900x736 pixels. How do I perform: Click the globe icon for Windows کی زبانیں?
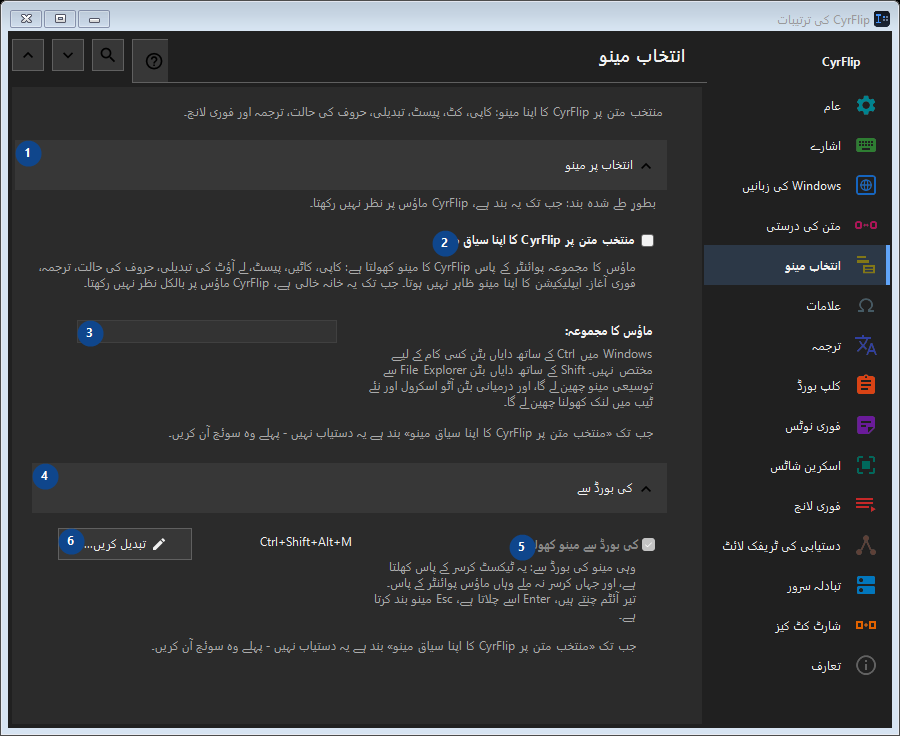pyautogui.click(x=866, y=185)
